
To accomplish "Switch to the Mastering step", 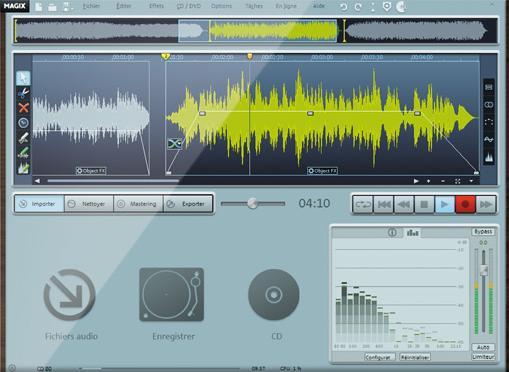I will coord(138,204).
